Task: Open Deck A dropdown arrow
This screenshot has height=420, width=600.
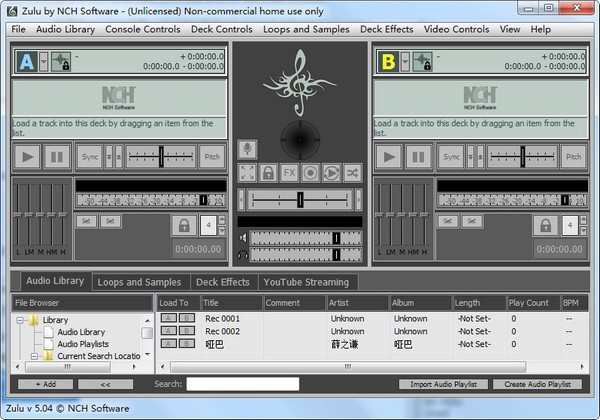Action: point(42,62)
